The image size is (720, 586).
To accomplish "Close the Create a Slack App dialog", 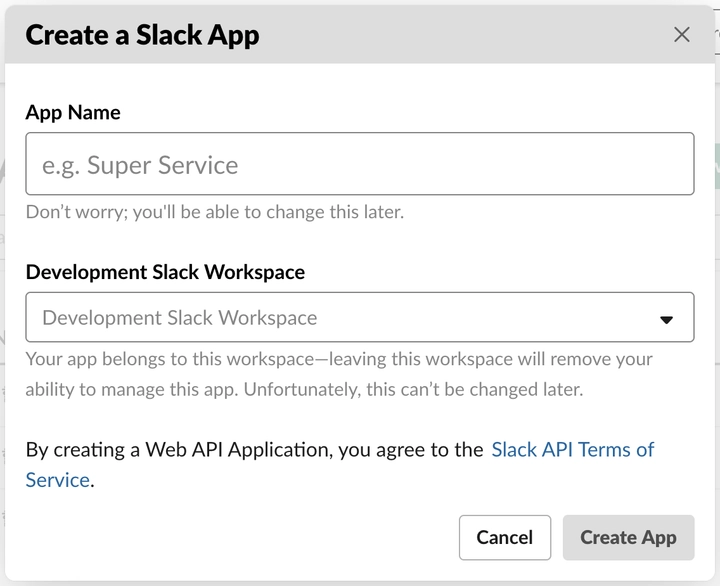I will point(681,34).
